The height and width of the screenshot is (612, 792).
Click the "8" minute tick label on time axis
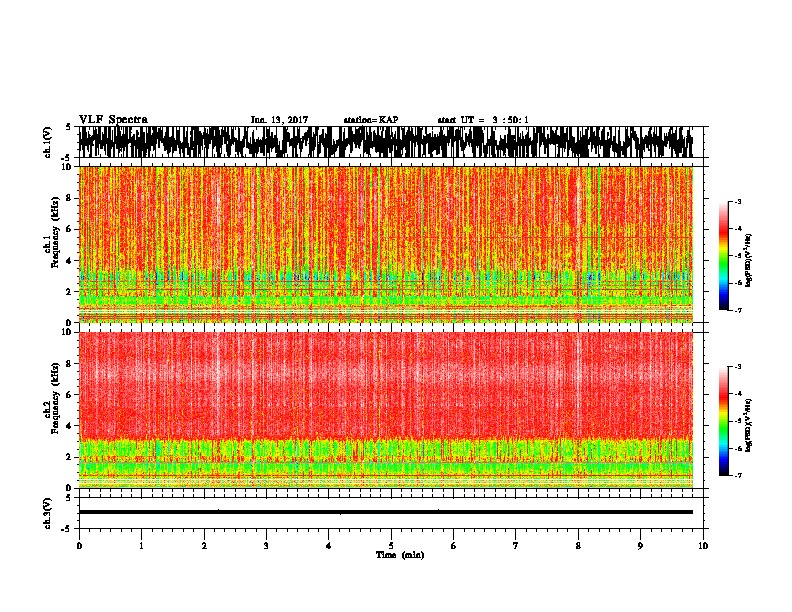tap(578, 546)
